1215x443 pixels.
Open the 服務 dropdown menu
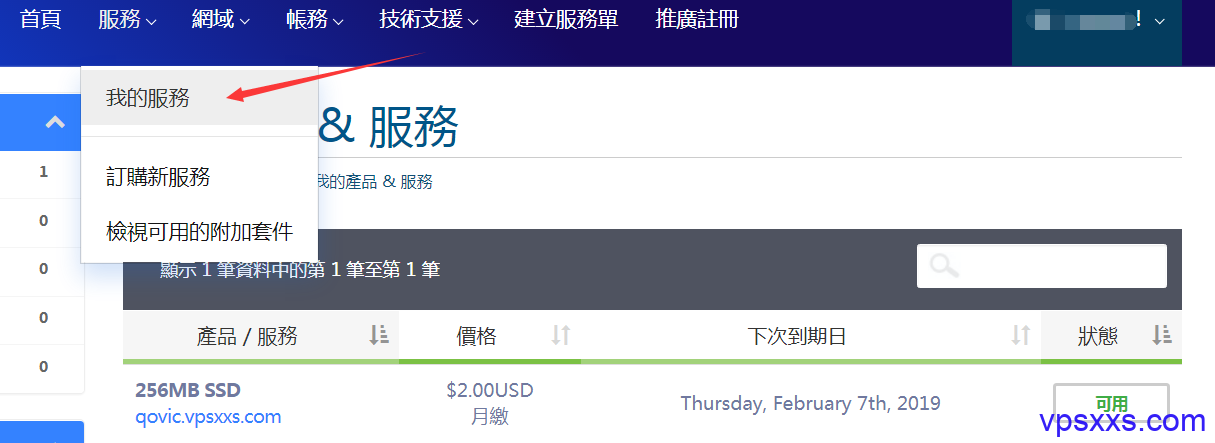pos(128,19)
